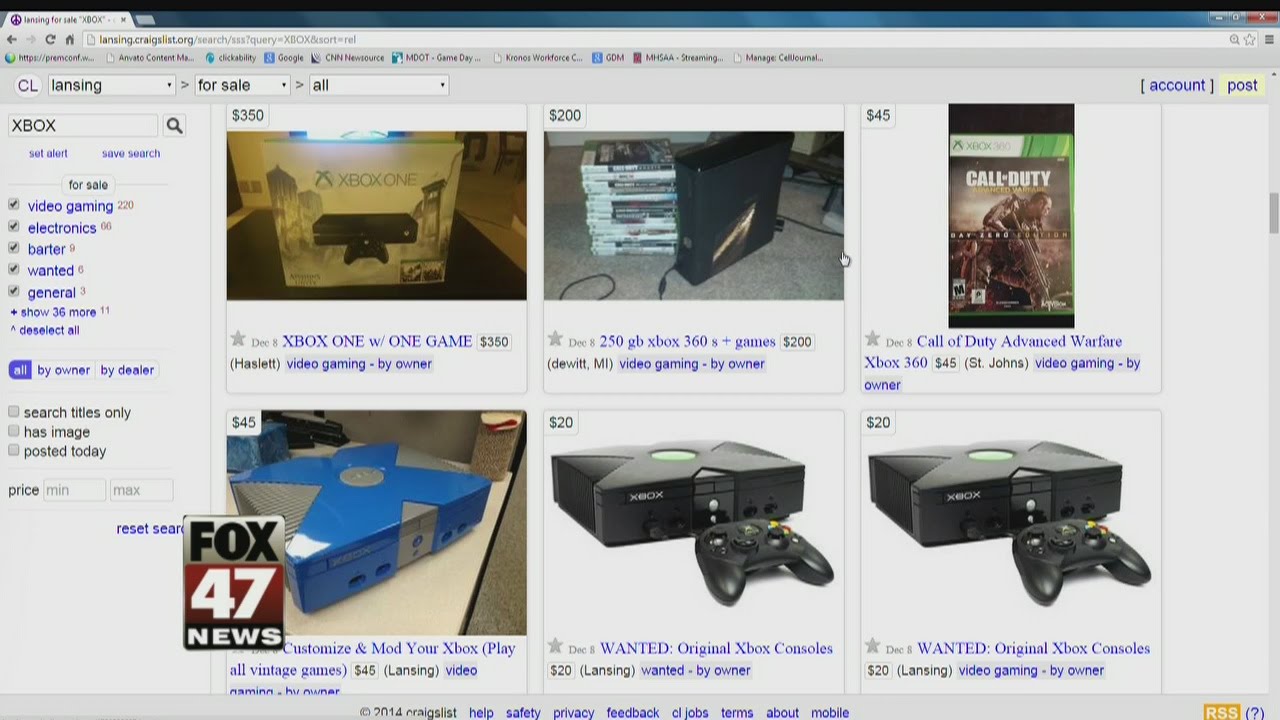Open the CNN Newsource bookmark
Viewport: 1280px width, 720px height.
click(347, 58)
